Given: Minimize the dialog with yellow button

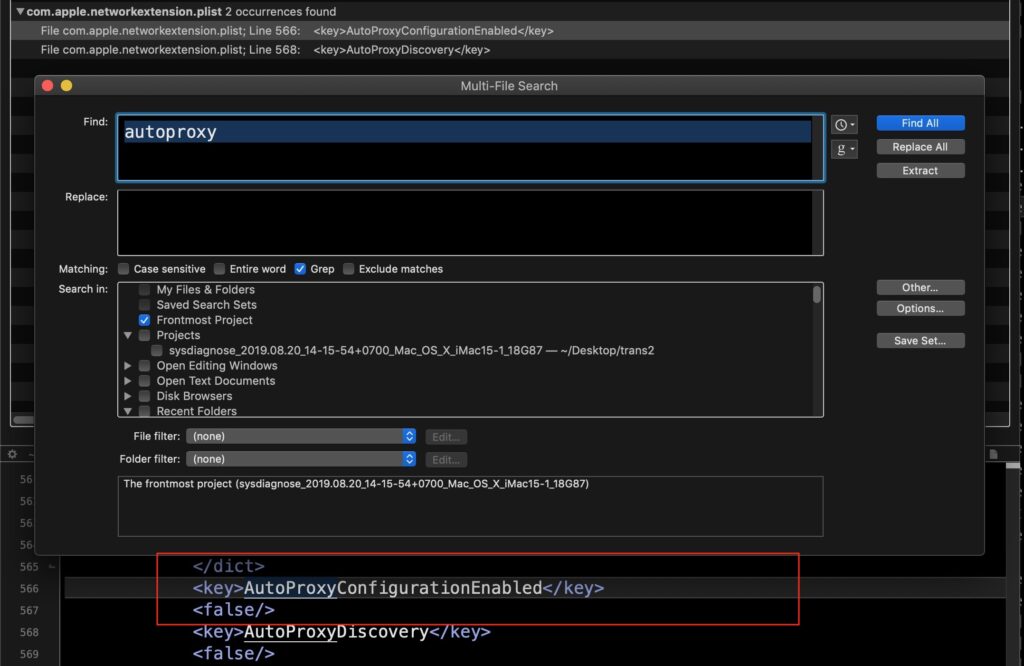Looking at the screenshot, I should tap(66, 86).
